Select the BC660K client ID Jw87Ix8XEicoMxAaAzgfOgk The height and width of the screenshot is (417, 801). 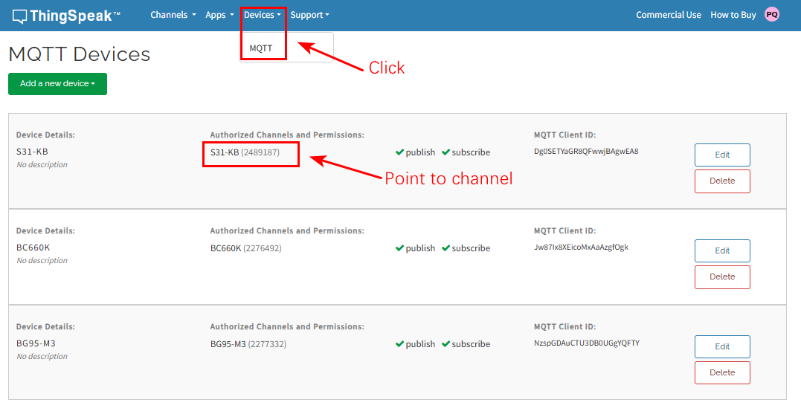coord(581,247)
